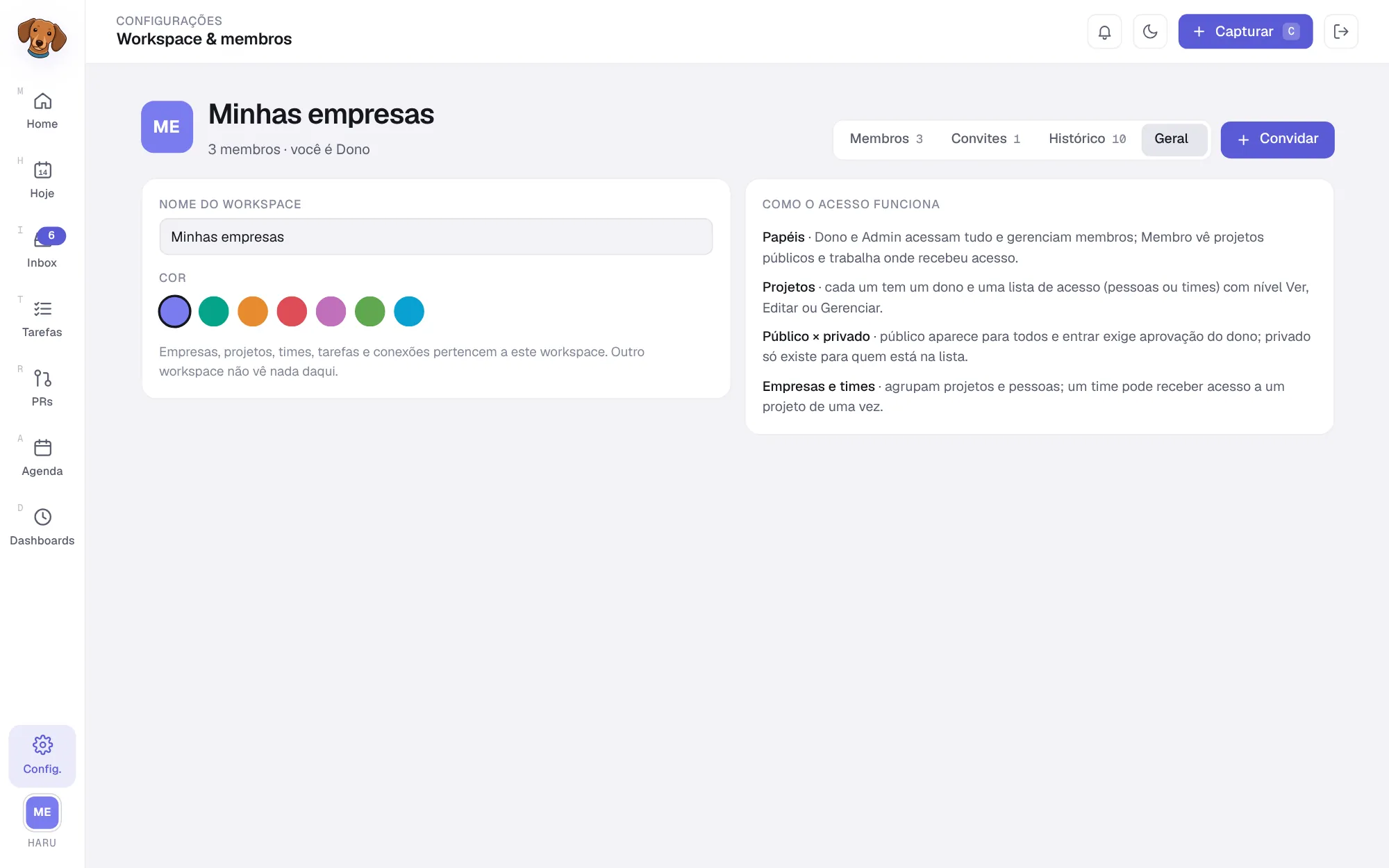Go to Home in sidebar
The image size is (1389, 868).
pos(42,111)
